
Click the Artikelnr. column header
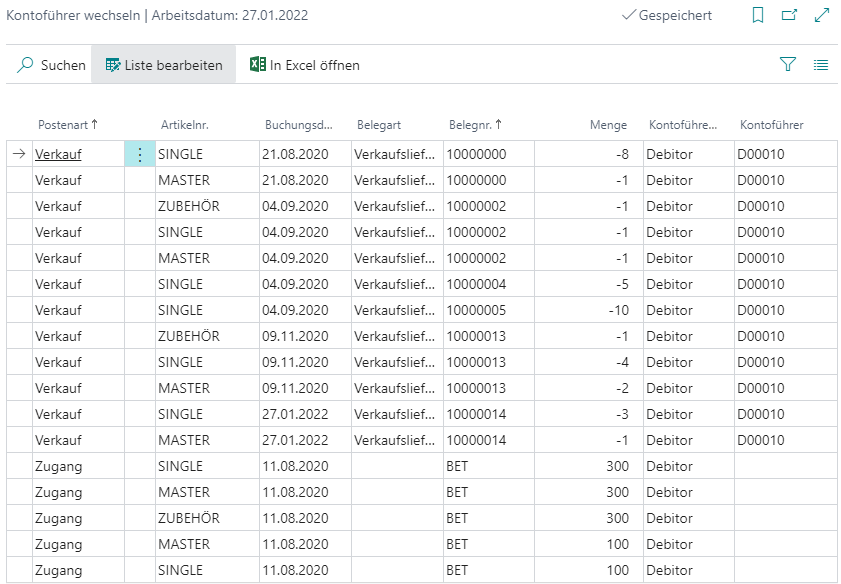coord(184,125)
